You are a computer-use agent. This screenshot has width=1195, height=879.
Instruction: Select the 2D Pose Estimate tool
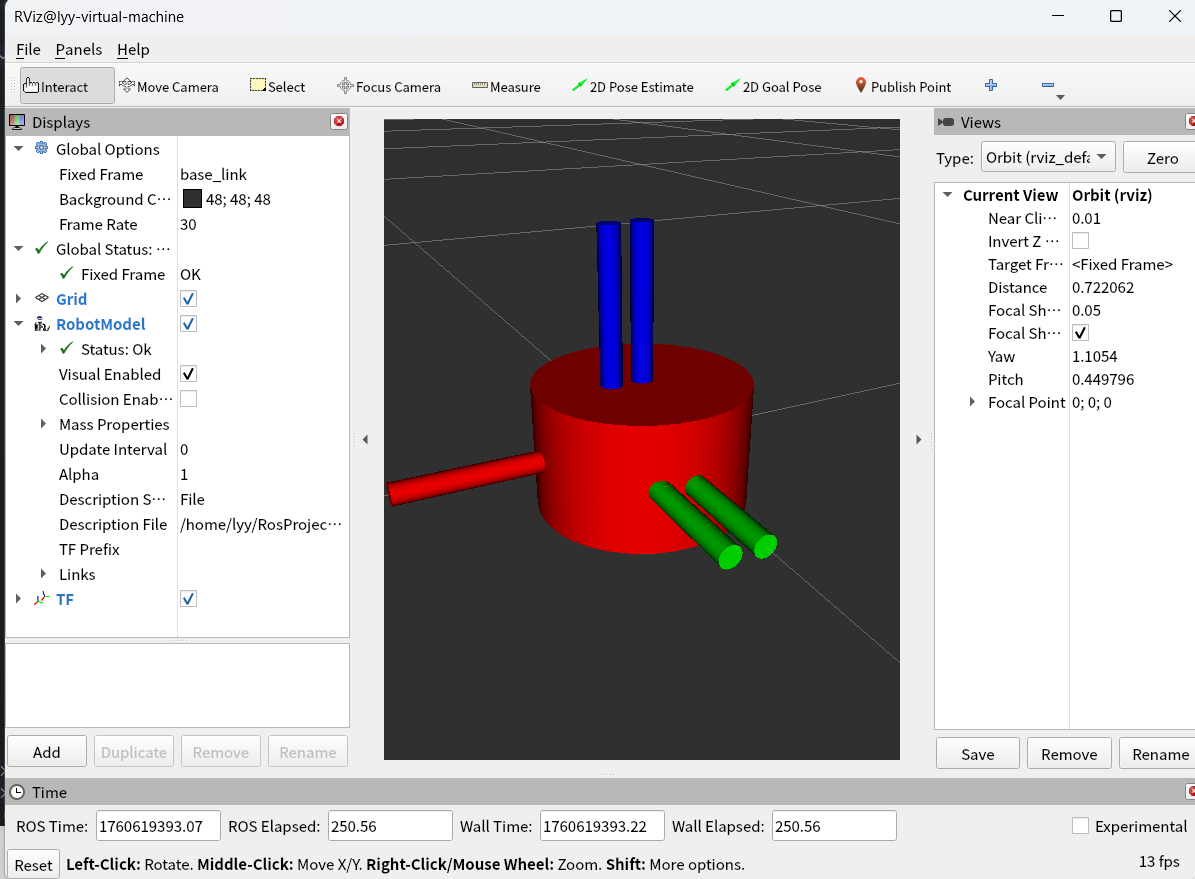(x=633, y=86)
